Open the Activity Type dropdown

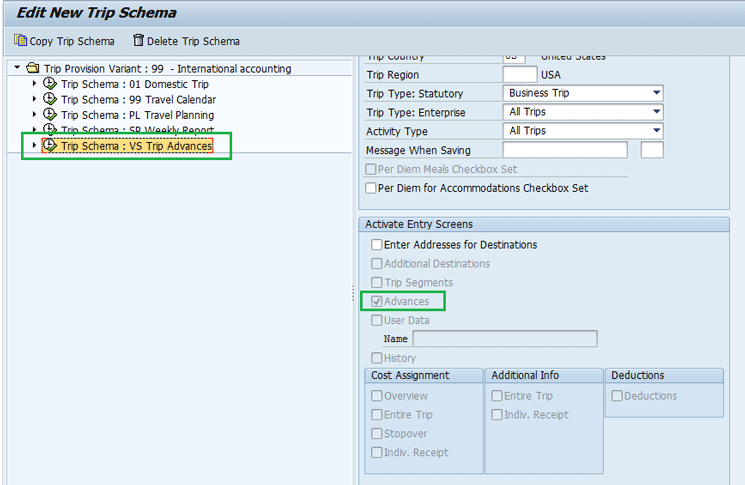[x=656, y=131]
